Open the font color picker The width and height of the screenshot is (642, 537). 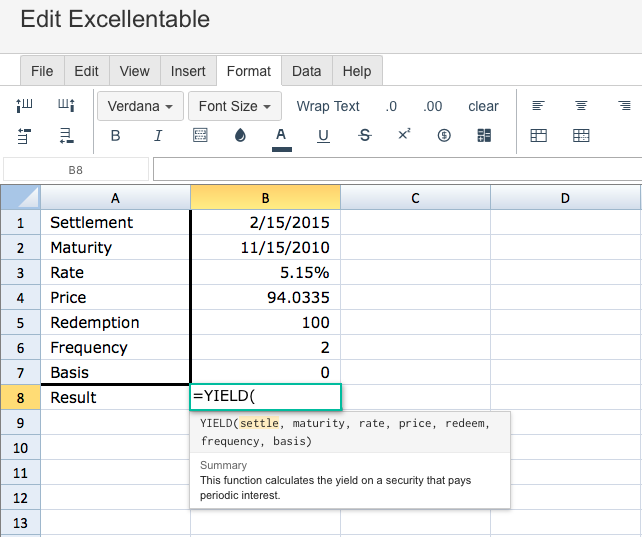[281, 138]
